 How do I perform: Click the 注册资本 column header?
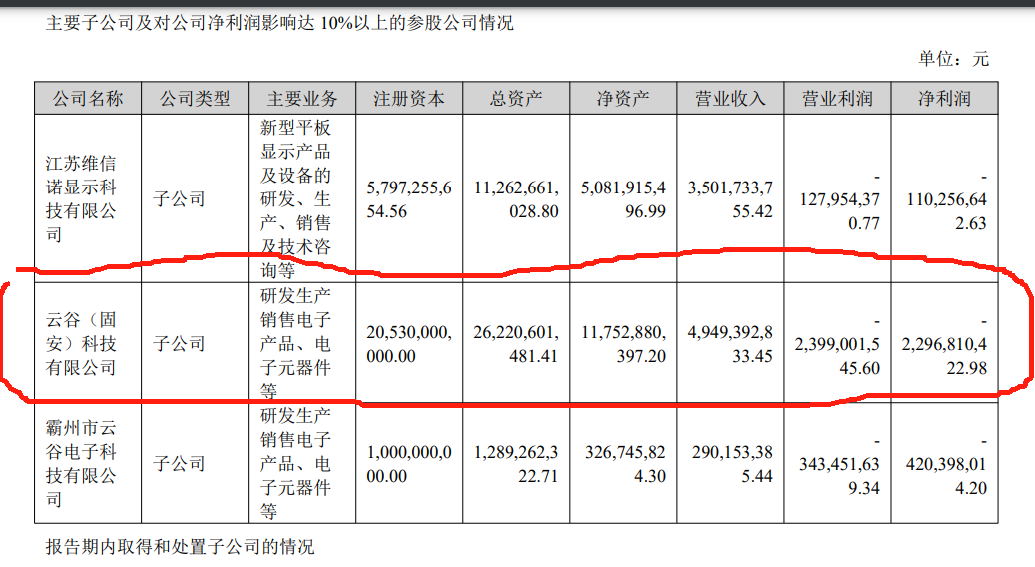click(x=409, y=99)
